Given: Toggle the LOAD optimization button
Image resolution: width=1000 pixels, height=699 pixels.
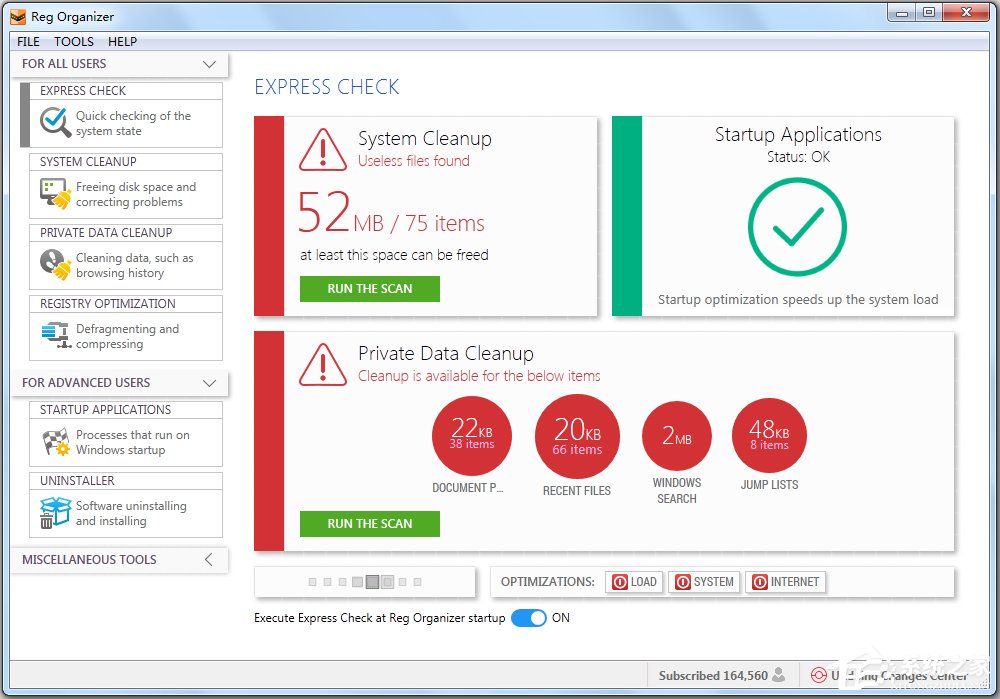Looking at the screenshot, I should point(634,582).
